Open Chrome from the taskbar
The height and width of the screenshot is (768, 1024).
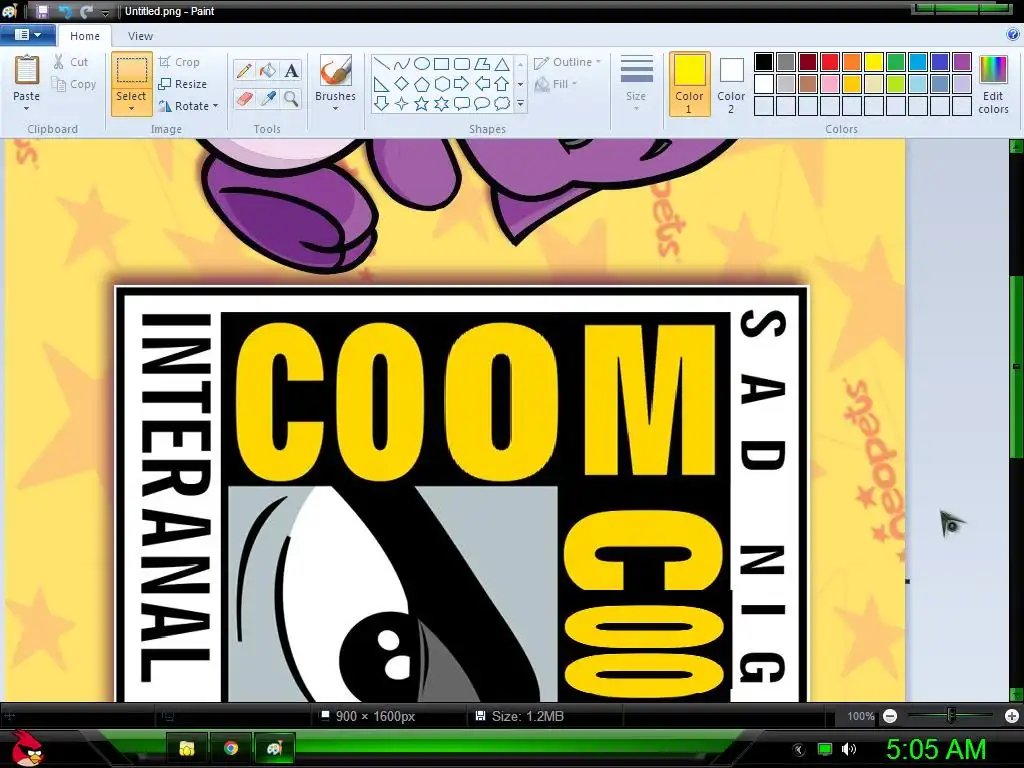point(231,748)
